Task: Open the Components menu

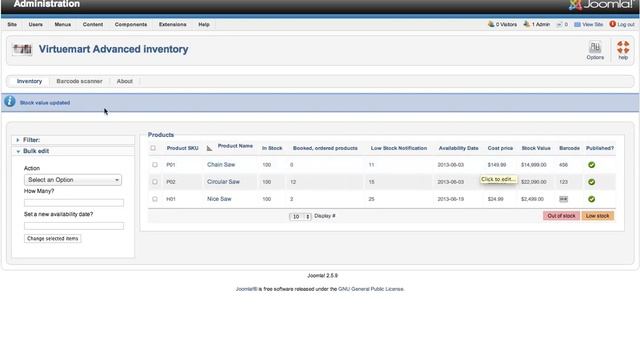Action: click(131, 24)
